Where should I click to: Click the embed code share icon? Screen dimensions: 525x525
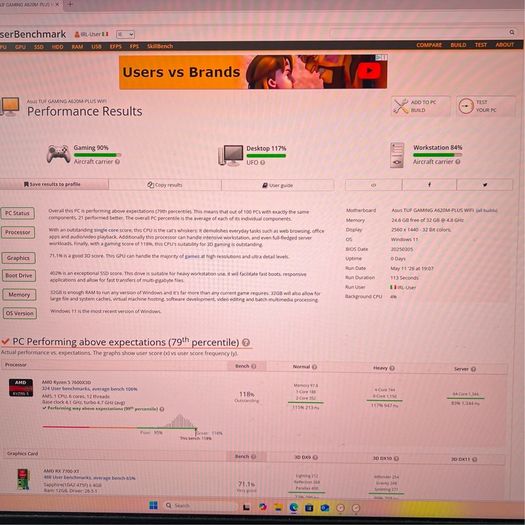point(373,184)
